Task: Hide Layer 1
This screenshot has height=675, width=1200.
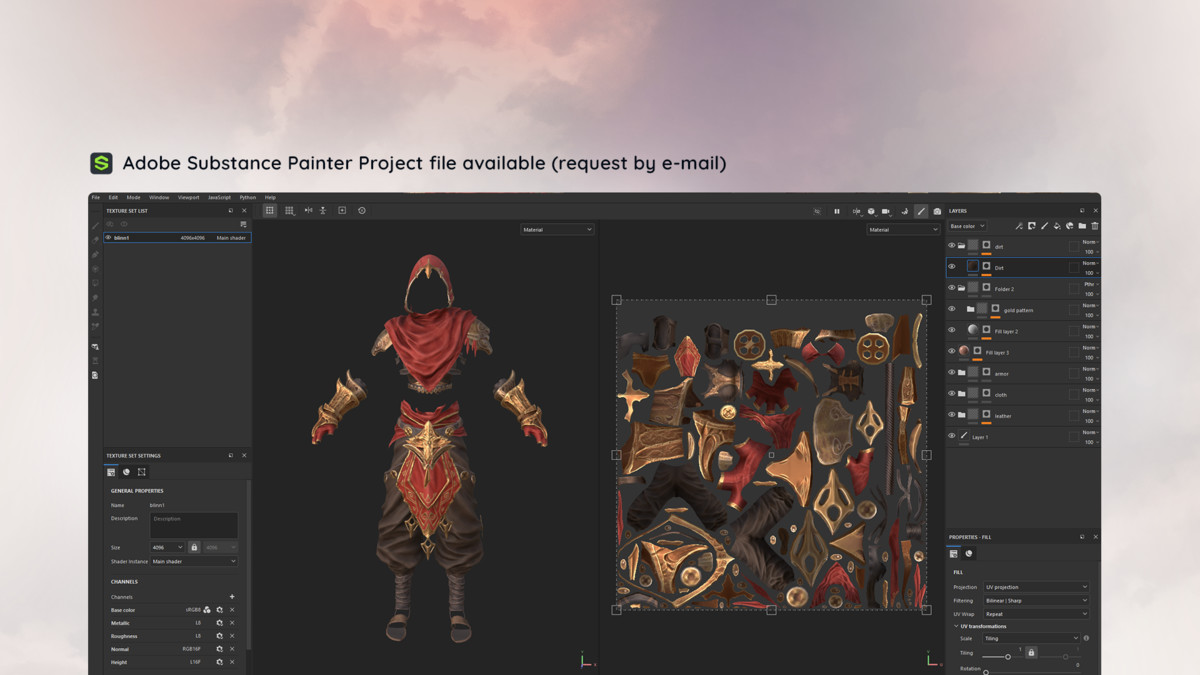Action: coord(952,436)
